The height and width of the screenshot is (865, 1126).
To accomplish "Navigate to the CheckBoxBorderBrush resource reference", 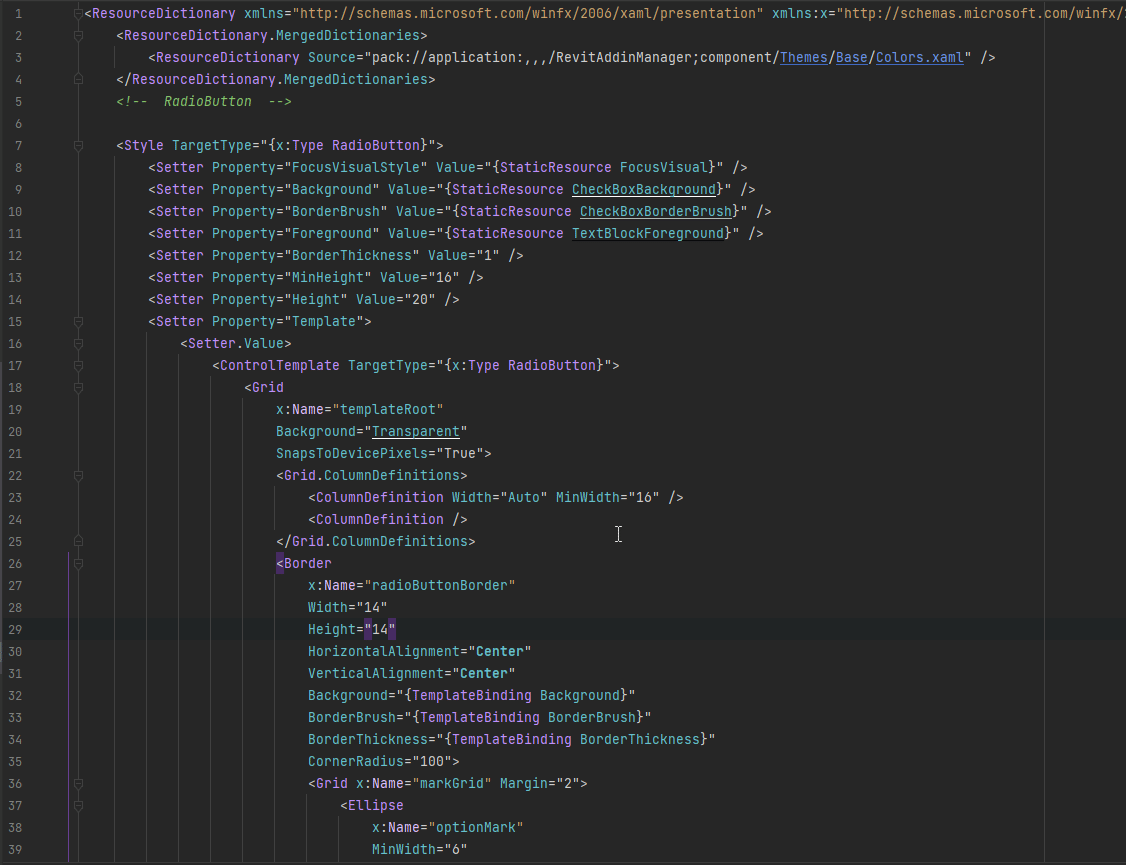I will pos(656,212).
